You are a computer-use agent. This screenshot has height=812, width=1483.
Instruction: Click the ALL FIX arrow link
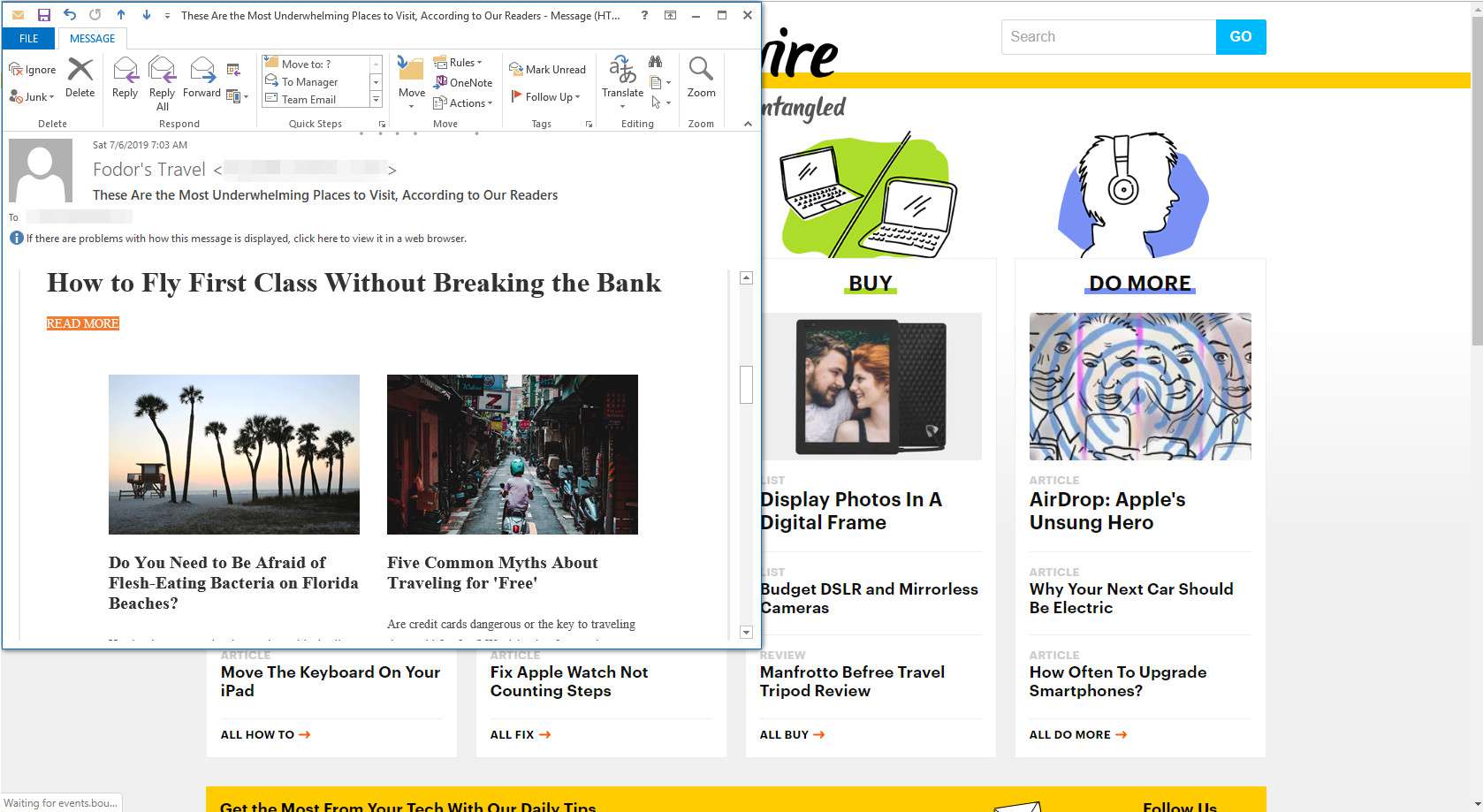[x=521, y=734]
